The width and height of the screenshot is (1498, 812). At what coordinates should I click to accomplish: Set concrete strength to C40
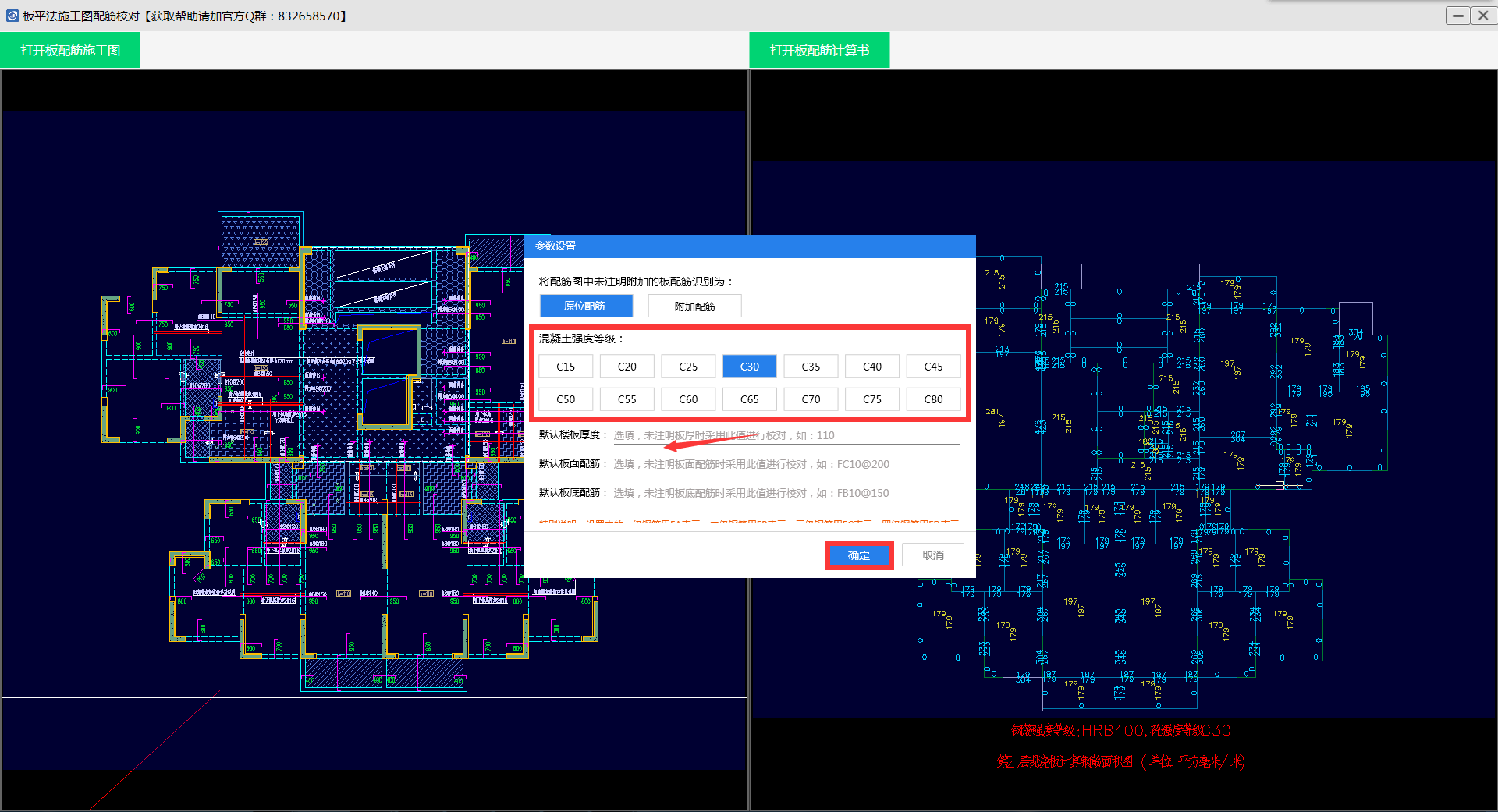871,367
